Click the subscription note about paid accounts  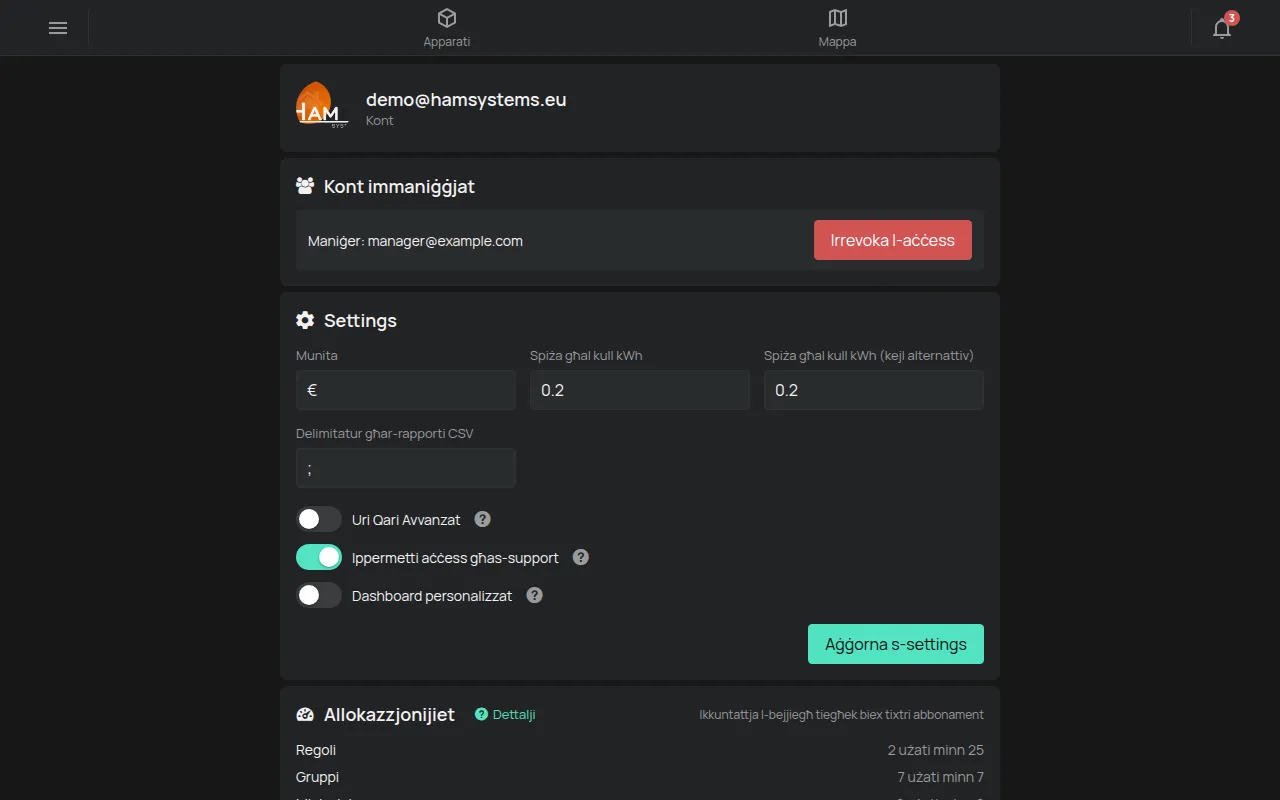click(x=841, y=714)
